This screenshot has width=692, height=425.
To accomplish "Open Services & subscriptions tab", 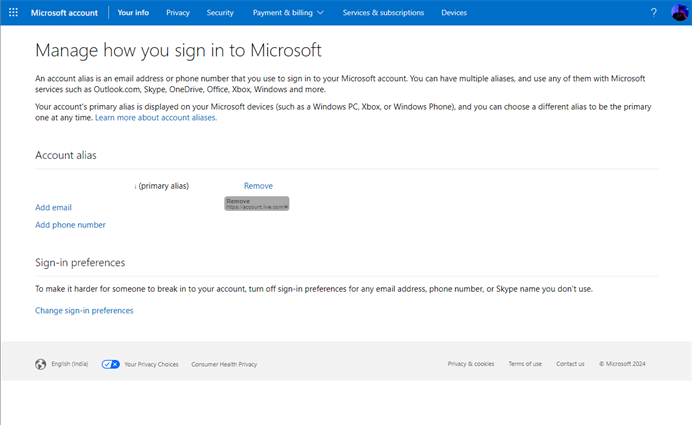I will (383, 13).
